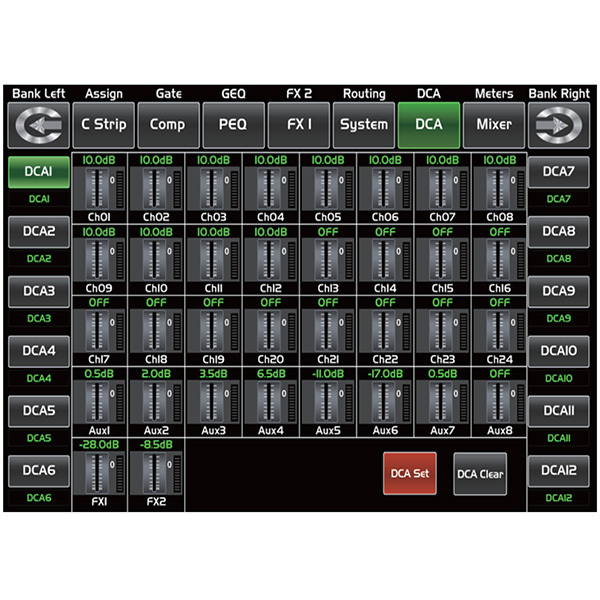Switch to the PEQ tab
Image resolution: width=600 pixels, height=600 pixels.
[x=233, y=125]
